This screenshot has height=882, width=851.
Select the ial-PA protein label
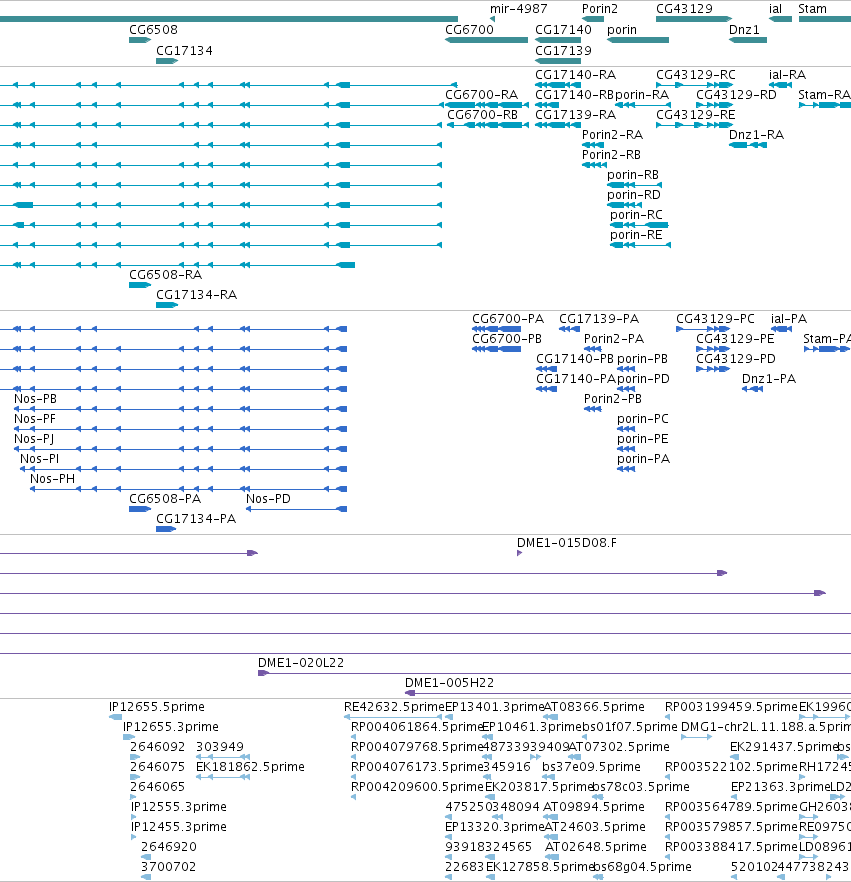pyautogui.click(x=789, y=319)
